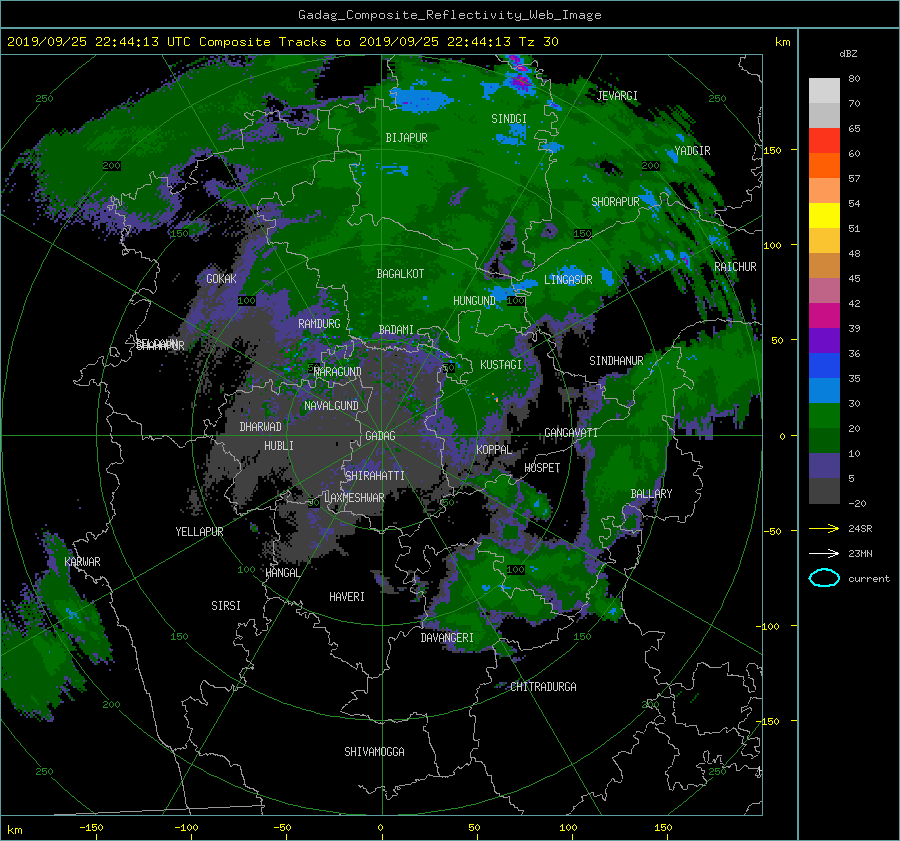
Task: Click the red 65 dBZ color swatch
Action: tap(824, 140)
